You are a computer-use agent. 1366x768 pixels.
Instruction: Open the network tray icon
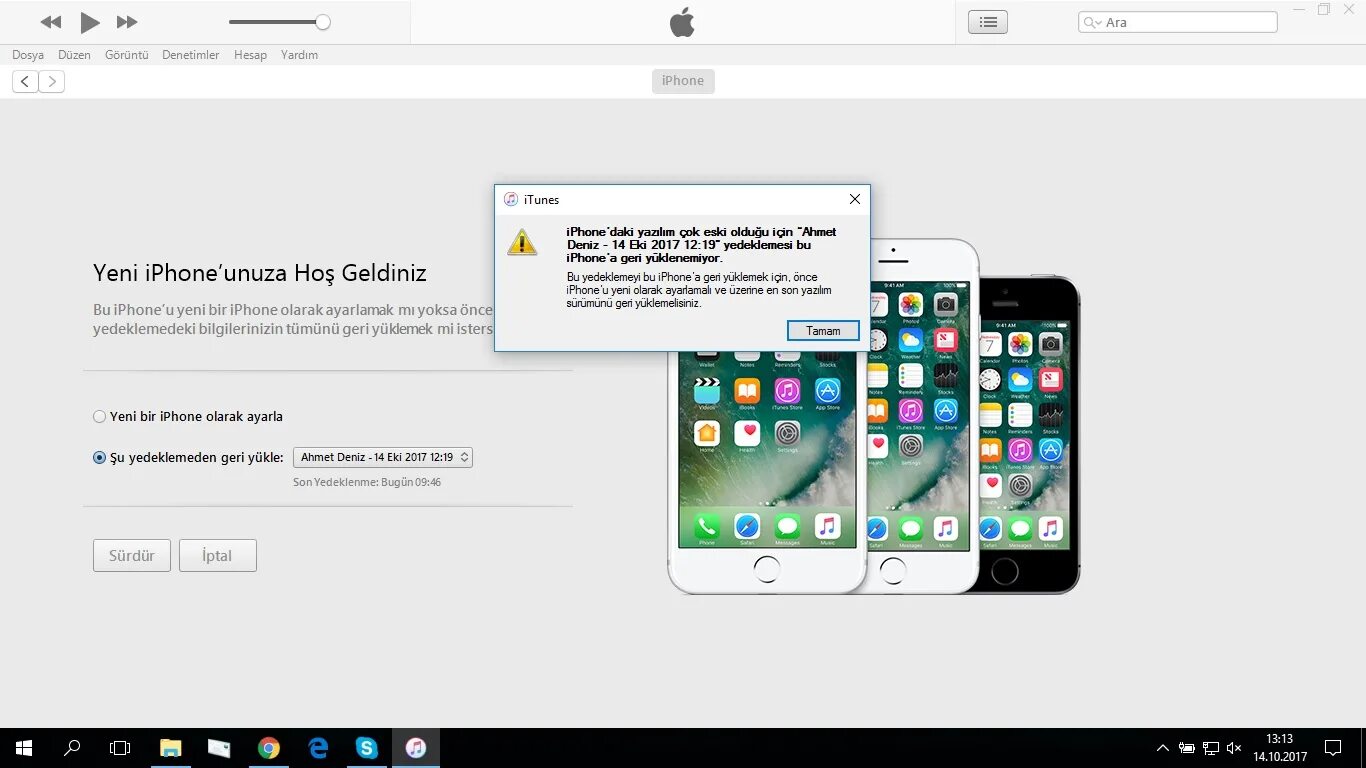tap(1211, 748)
